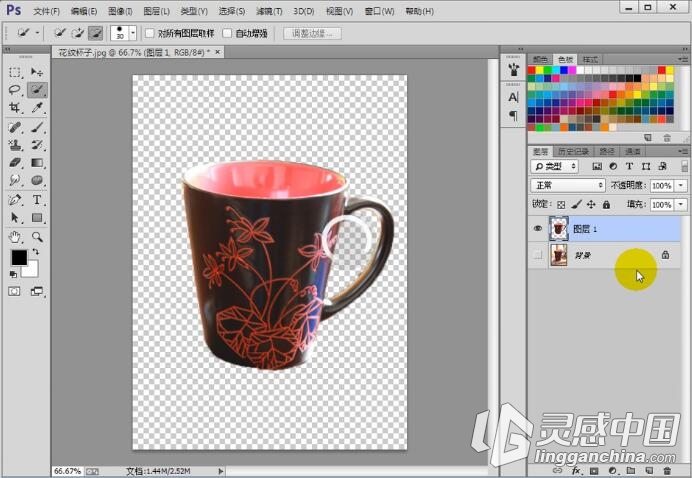Delete layer with Layers panel trash icon
692x478 pixels.
tap(667, 471)
